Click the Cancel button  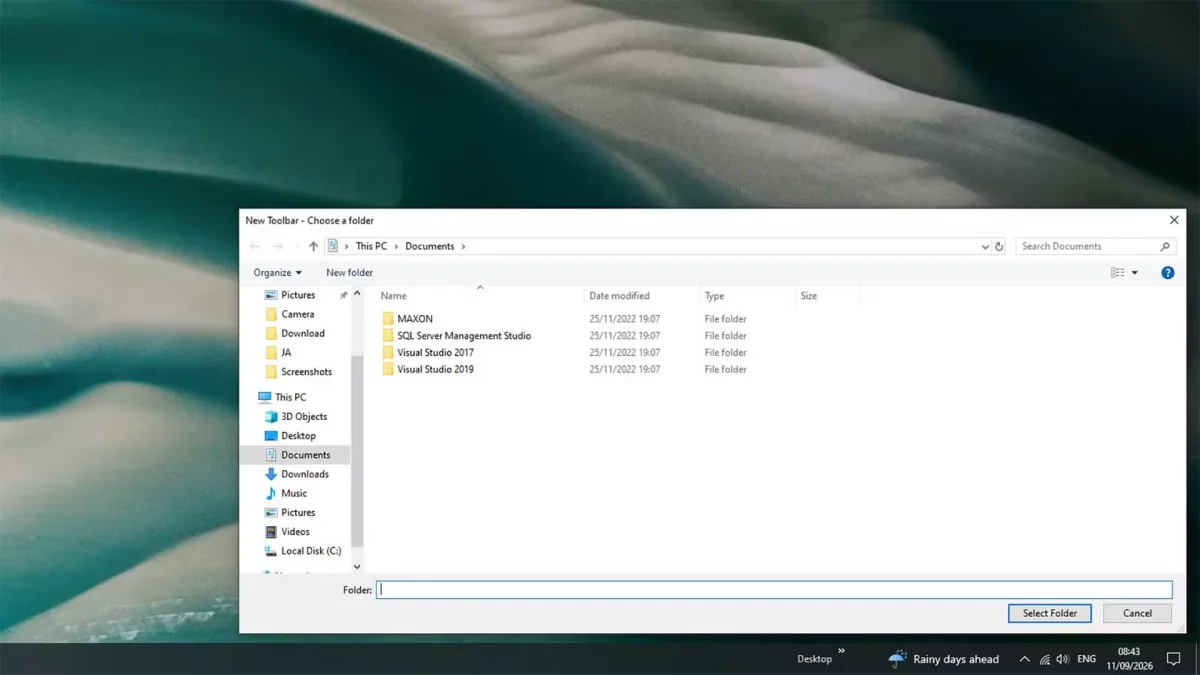[x=1137, y=613]
